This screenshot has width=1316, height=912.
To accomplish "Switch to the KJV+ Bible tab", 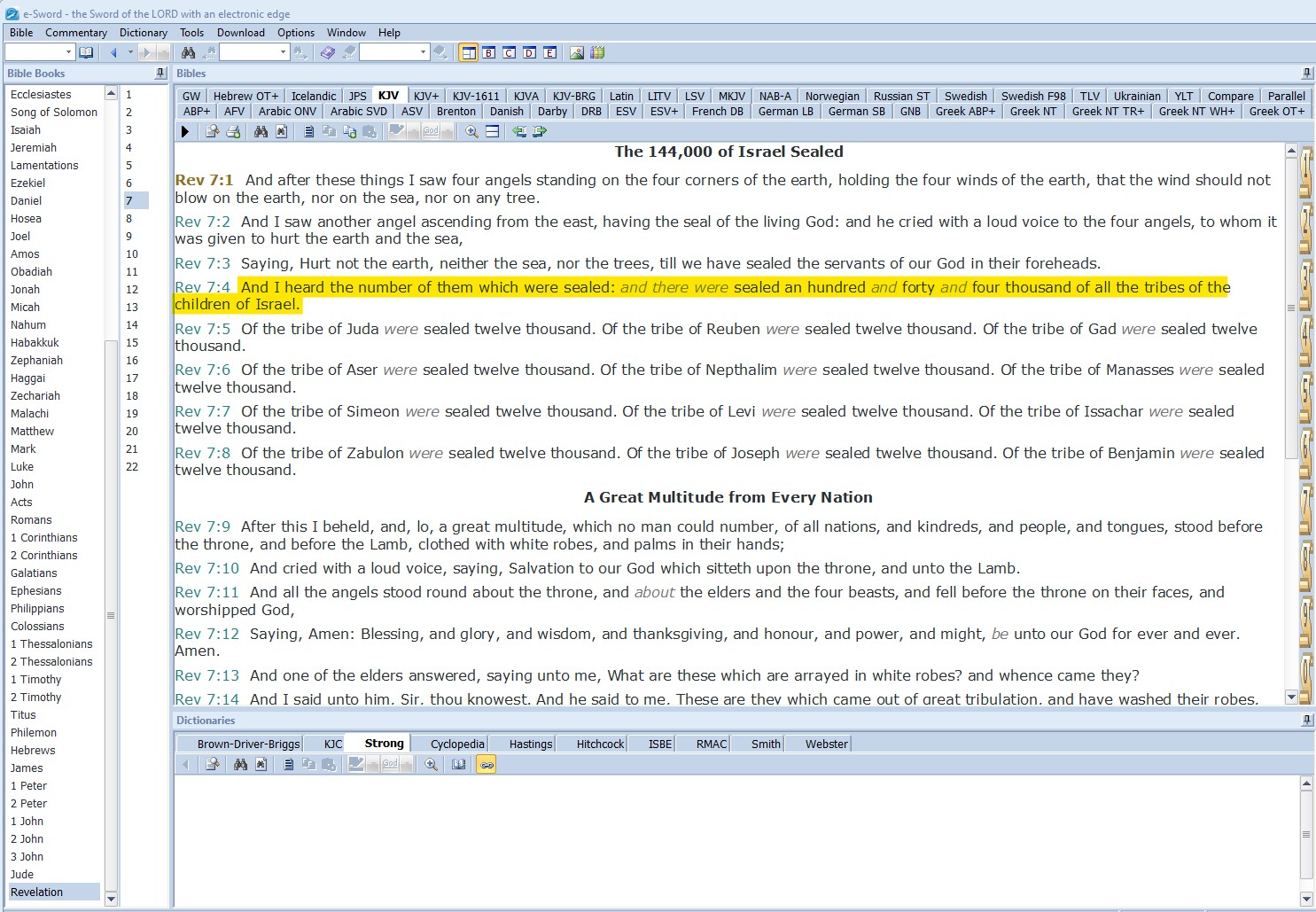I will coord(426,96).
